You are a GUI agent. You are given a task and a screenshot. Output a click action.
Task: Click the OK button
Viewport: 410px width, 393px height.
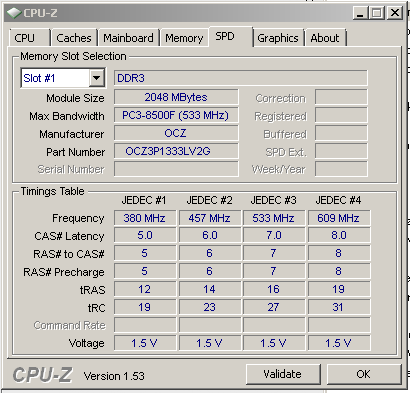[364, 374]
